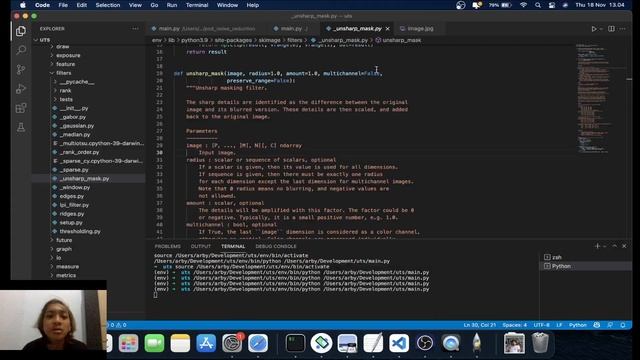Close the terminal panel
This screenshot has height=360, width=640.
(x=624, y=246)
